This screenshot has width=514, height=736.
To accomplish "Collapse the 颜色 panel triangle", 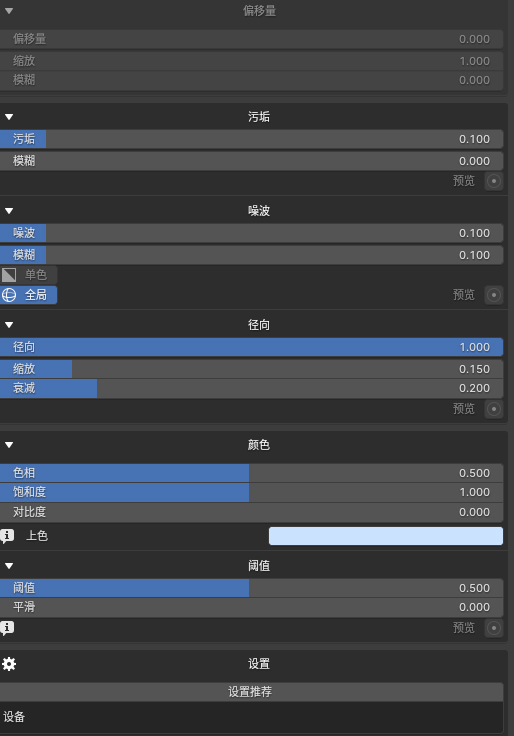I will [x=9, y=445].
